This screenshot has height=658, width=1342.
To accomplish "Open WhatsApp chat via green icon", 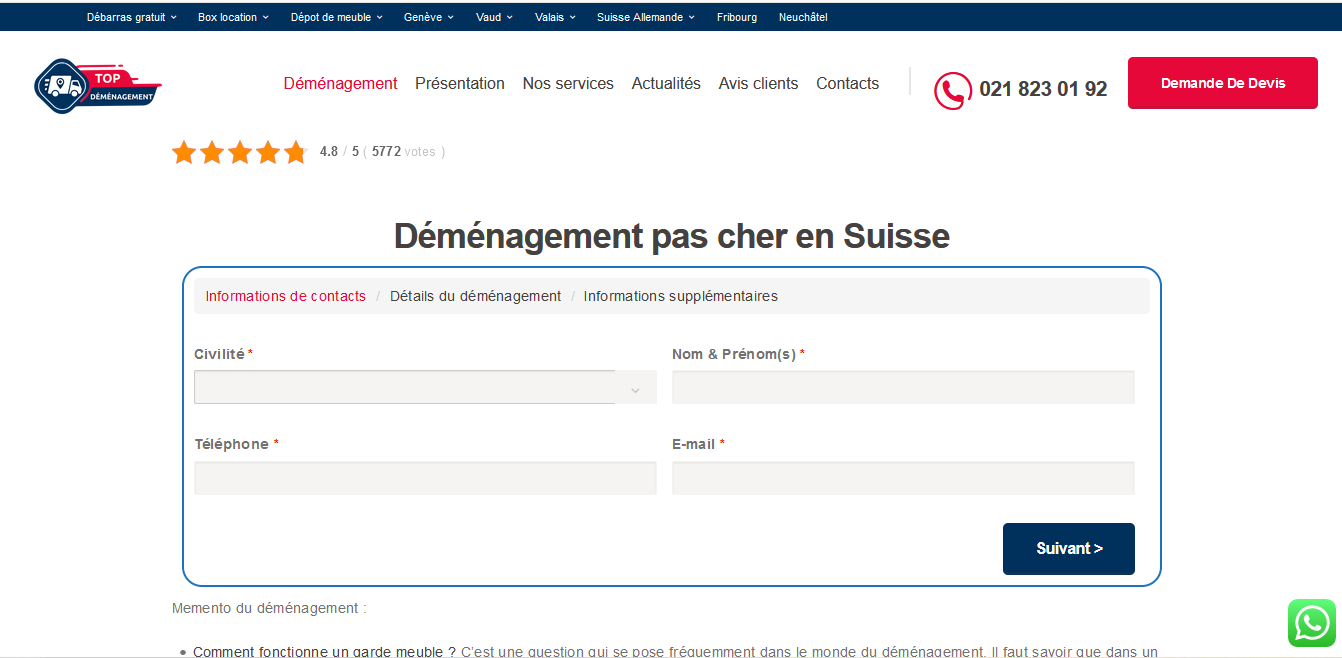I will coord(1311,623).
